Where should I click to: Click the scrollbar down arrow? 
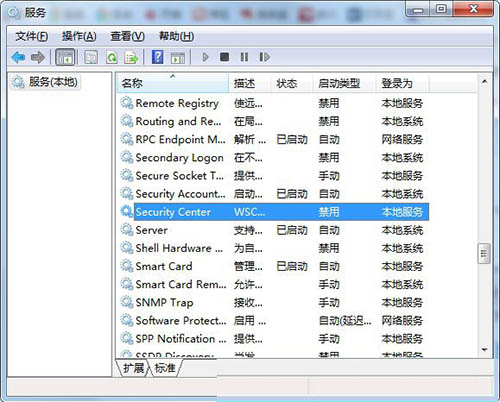coord(484,350)
